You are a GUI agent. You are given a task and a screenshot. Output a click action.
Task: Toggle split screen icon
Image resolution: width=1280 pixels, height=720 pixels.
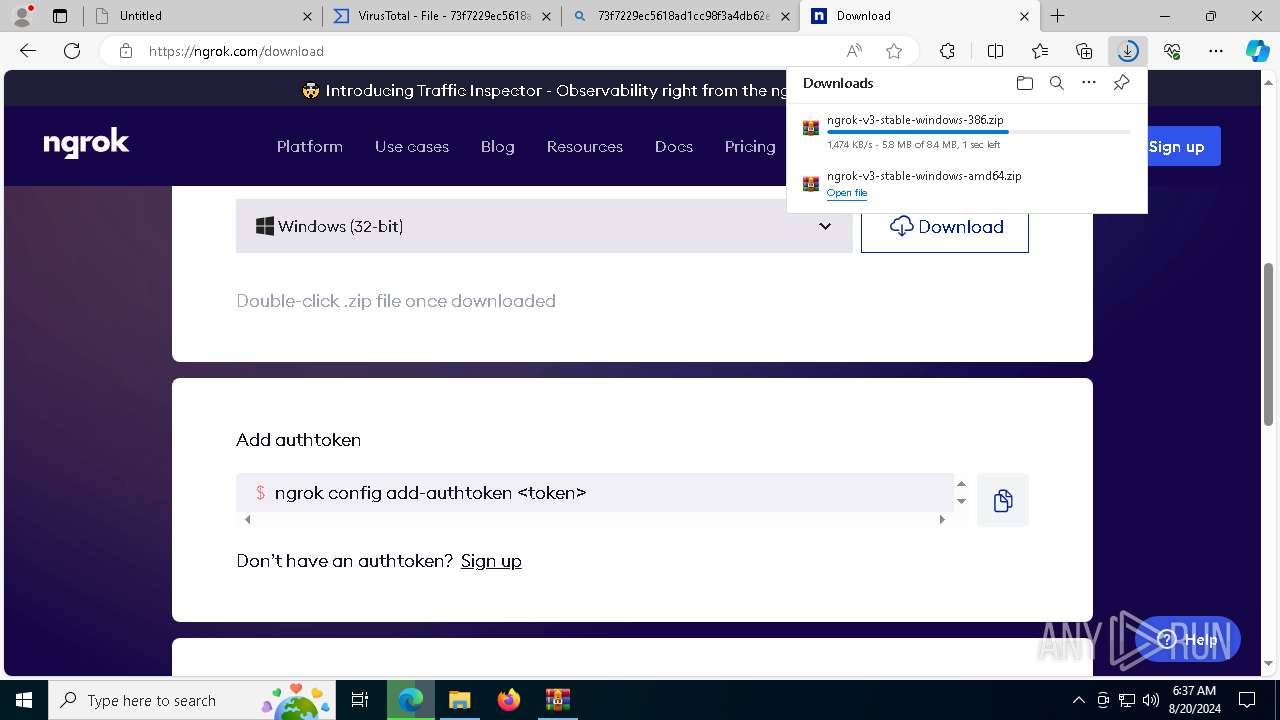(995, 51)
